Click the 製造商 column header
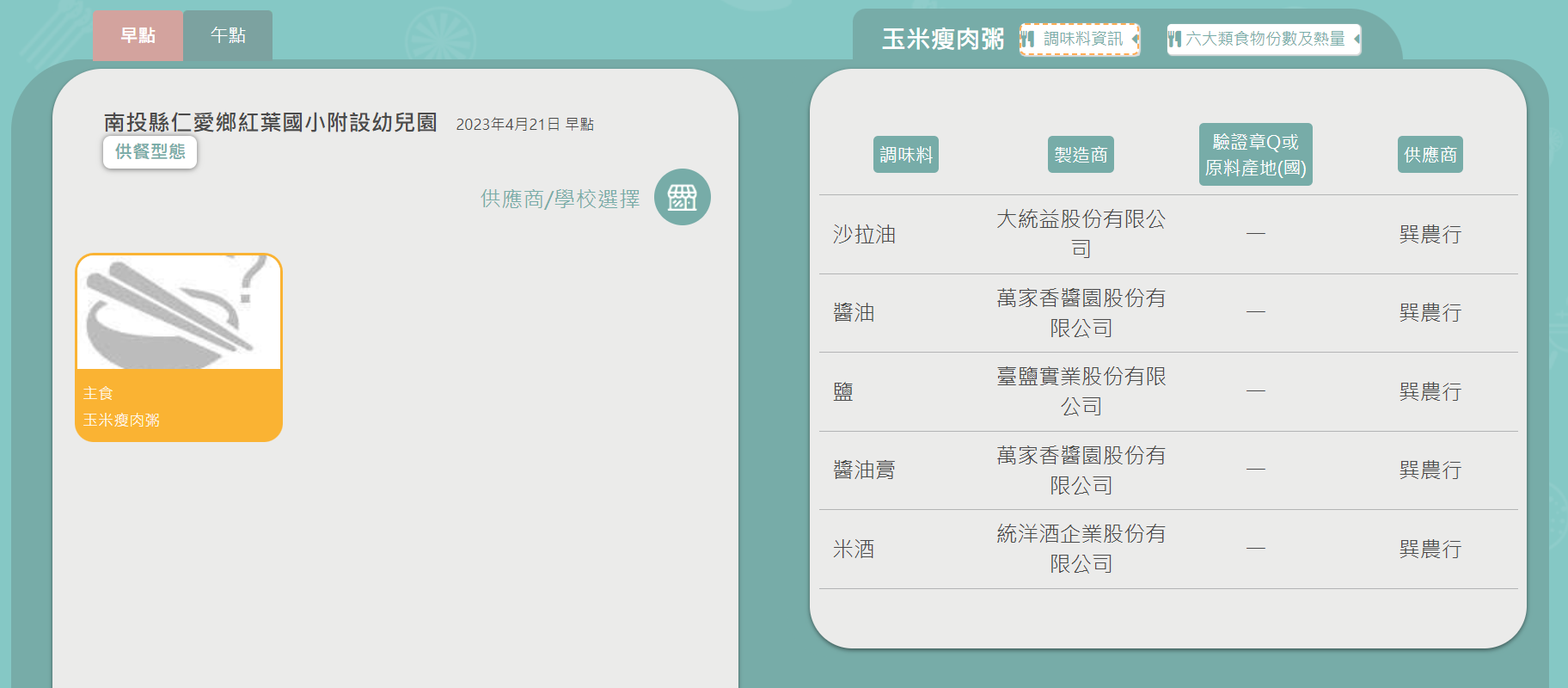This screenshot has height=688, width=1568. 1081,155
